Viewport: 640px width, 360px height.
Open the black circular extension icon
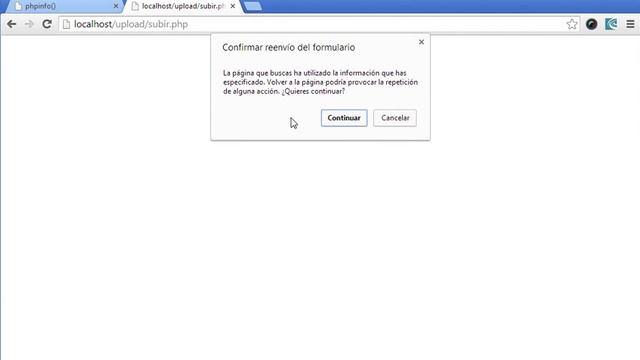point(591,24)
